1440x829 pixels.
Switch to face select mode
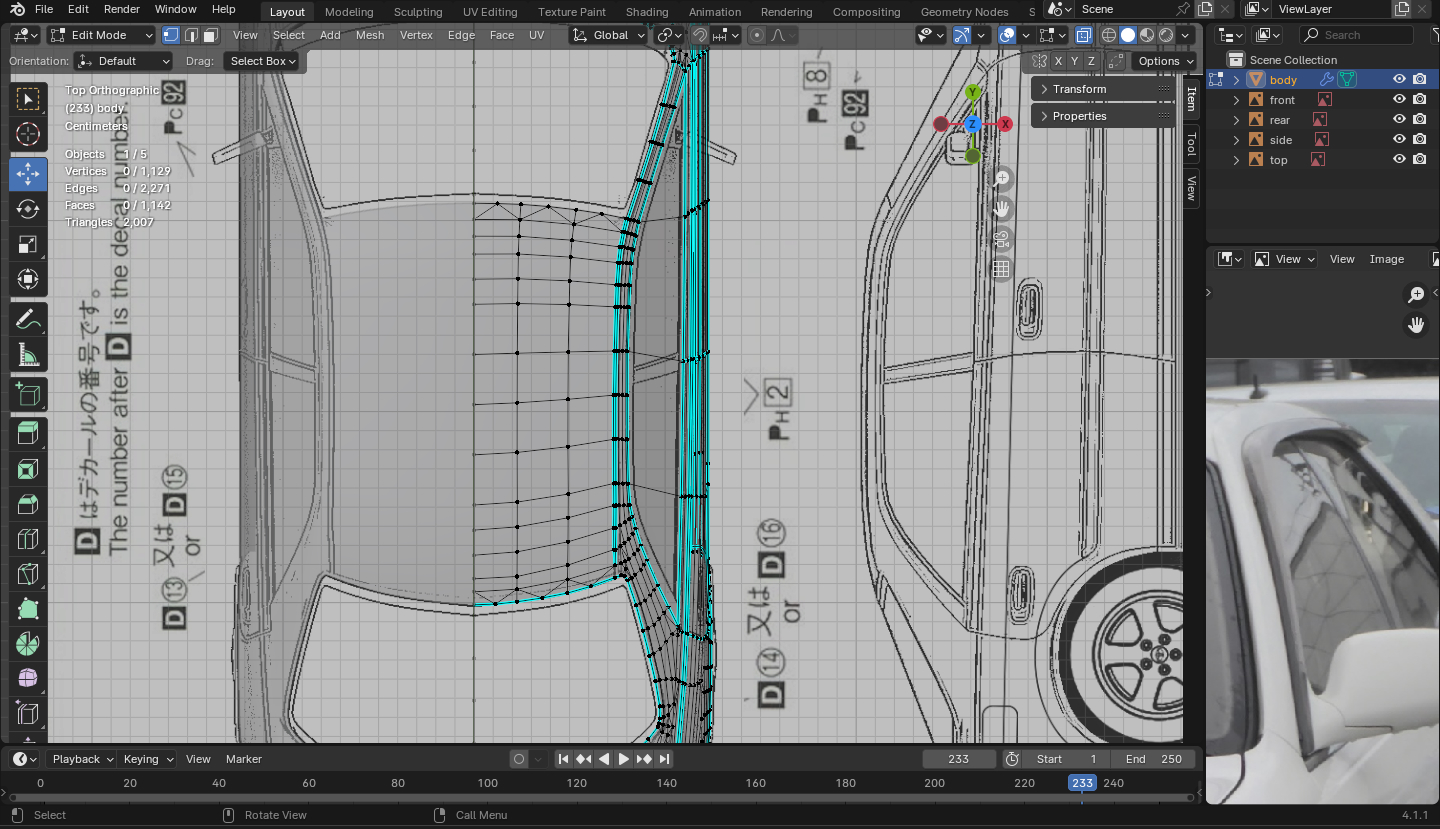(x=210, y=35)
